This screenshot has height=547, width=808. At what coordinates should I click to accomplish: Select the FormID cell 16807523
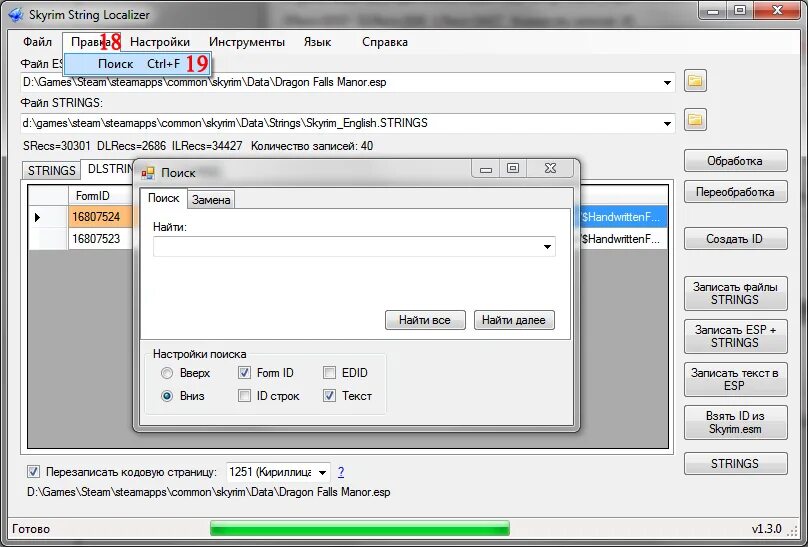(x=100, y=238)
